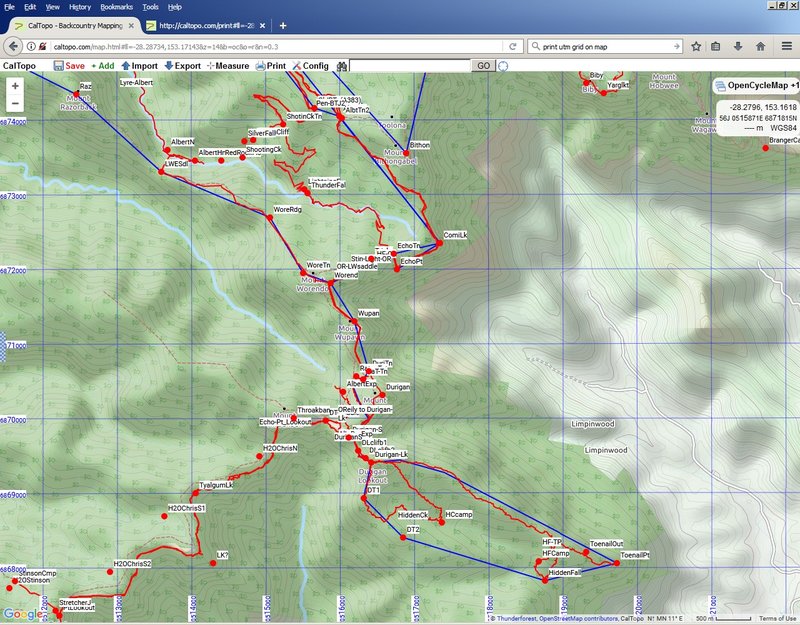Click the LWESdl waypoint marker
Viewport: 800px width, 625px height.
coord(161,172)
